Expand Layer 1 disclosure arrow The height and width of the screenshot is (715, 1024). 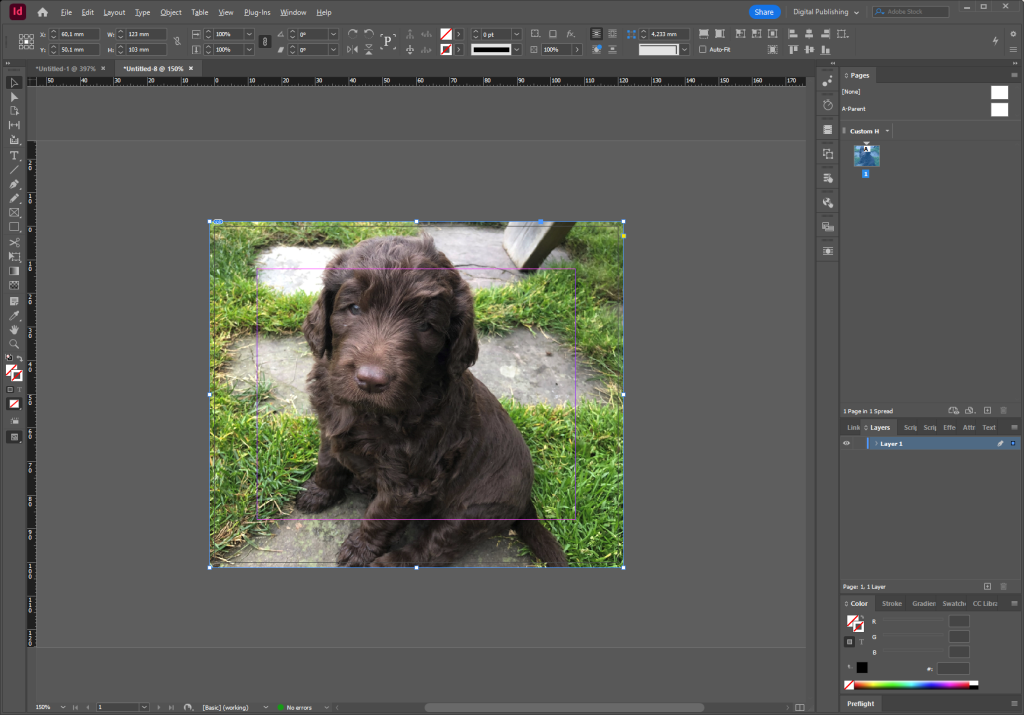point(875,443)
